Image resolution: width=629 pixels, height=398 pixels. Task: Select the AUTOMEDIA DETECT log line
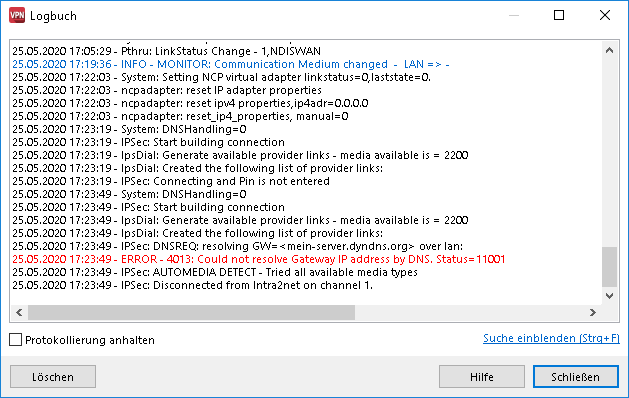pyautogui.click(x=215, y=272)
